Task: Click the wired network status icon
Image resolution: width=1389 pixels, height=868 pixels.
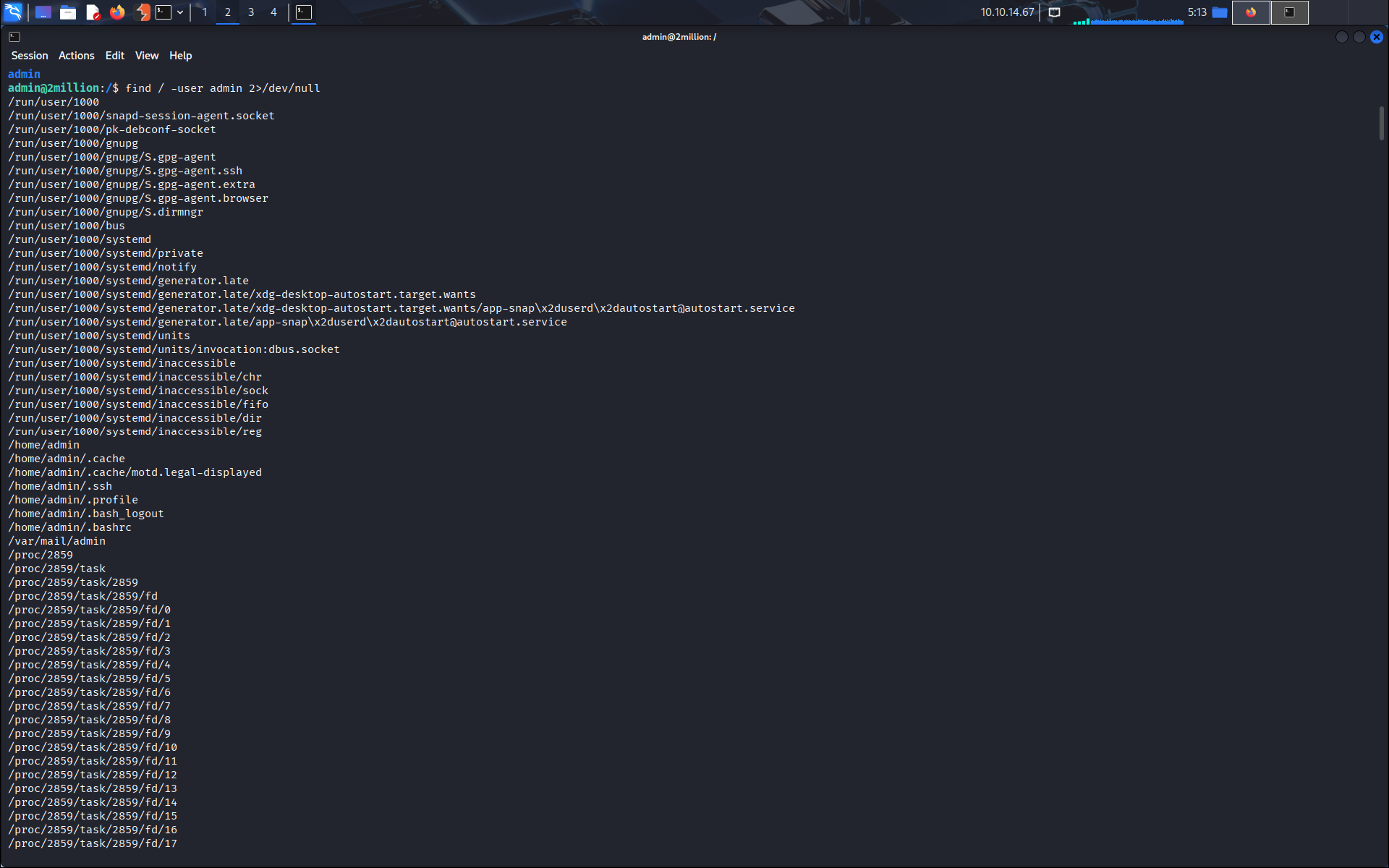Action: 1054,12
